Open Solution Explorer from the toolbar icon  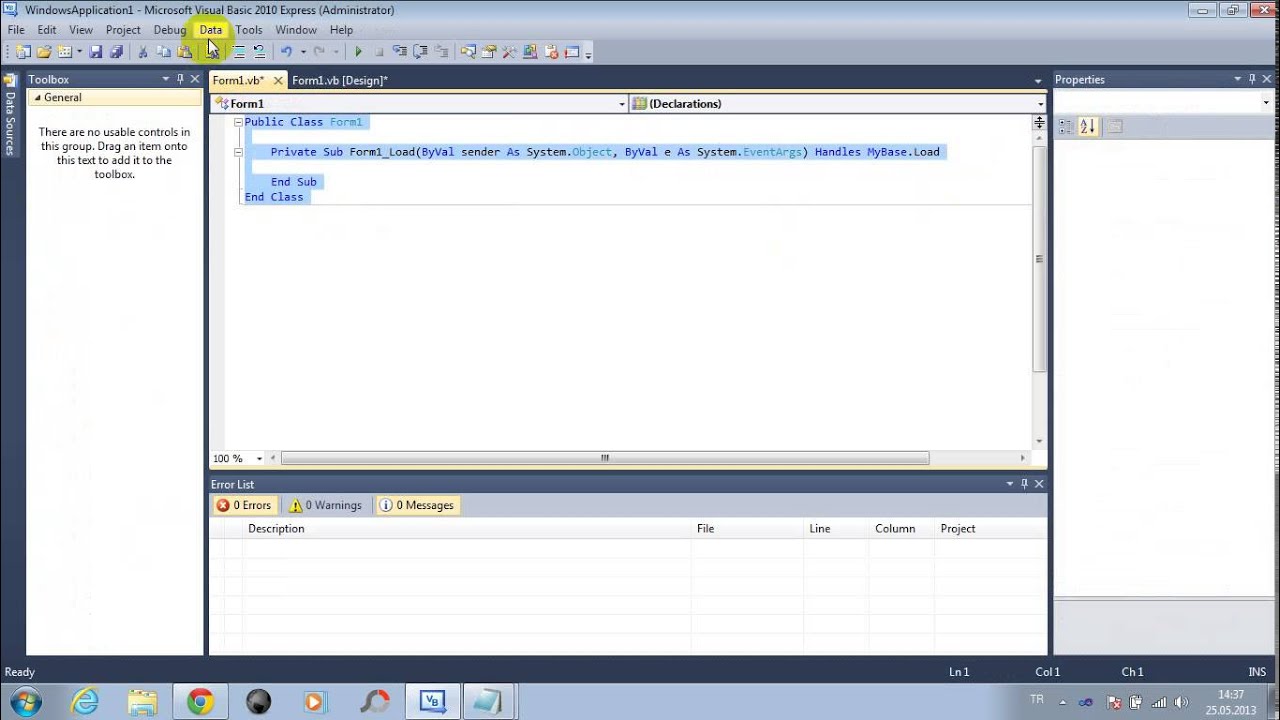click(x=467, y=51)
